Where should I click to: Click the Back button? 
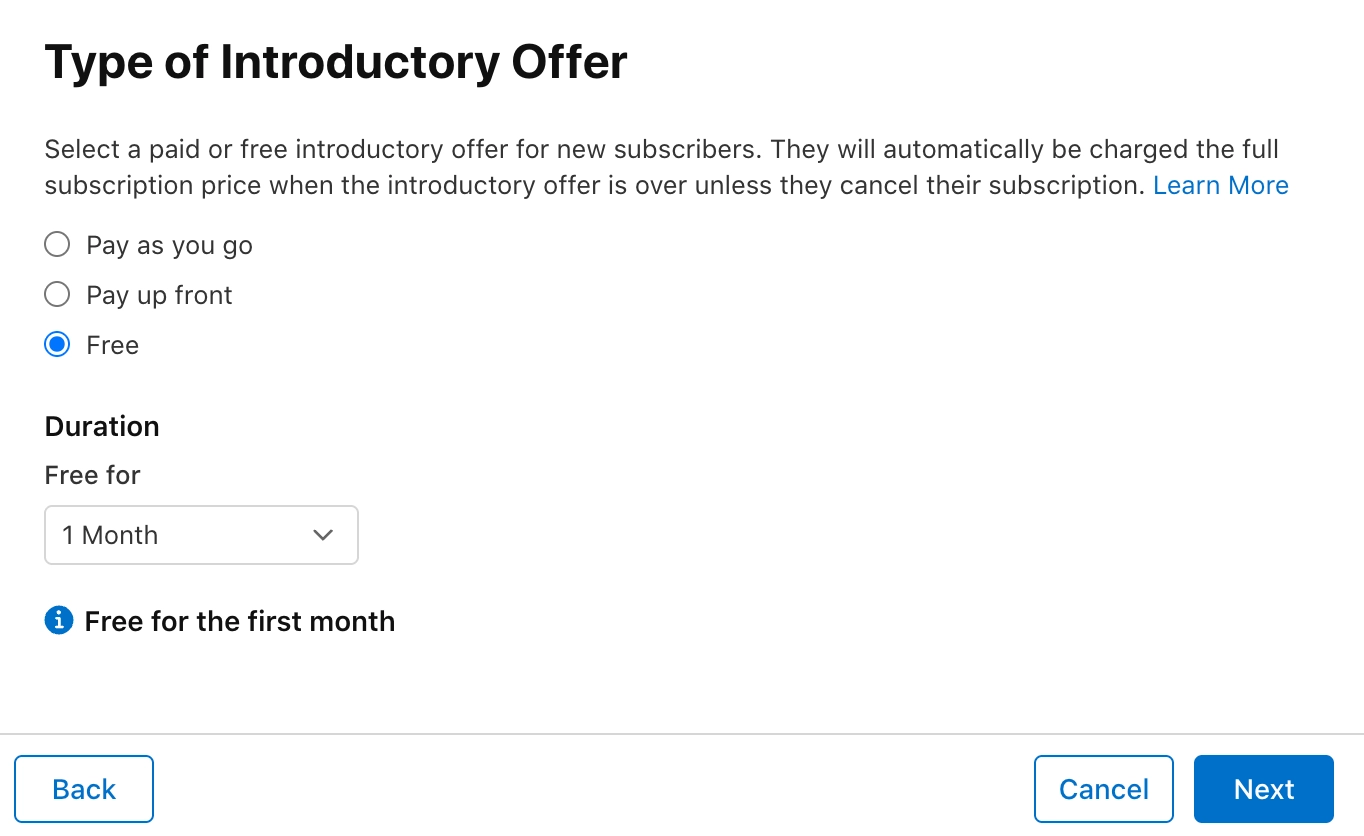(x=84, y=789)
